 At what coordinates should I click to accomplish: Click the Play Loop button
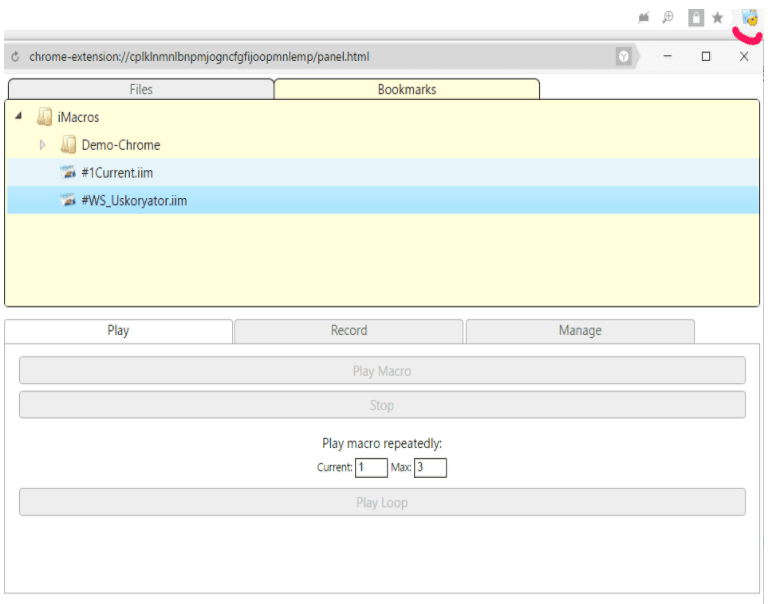(382, 502)
